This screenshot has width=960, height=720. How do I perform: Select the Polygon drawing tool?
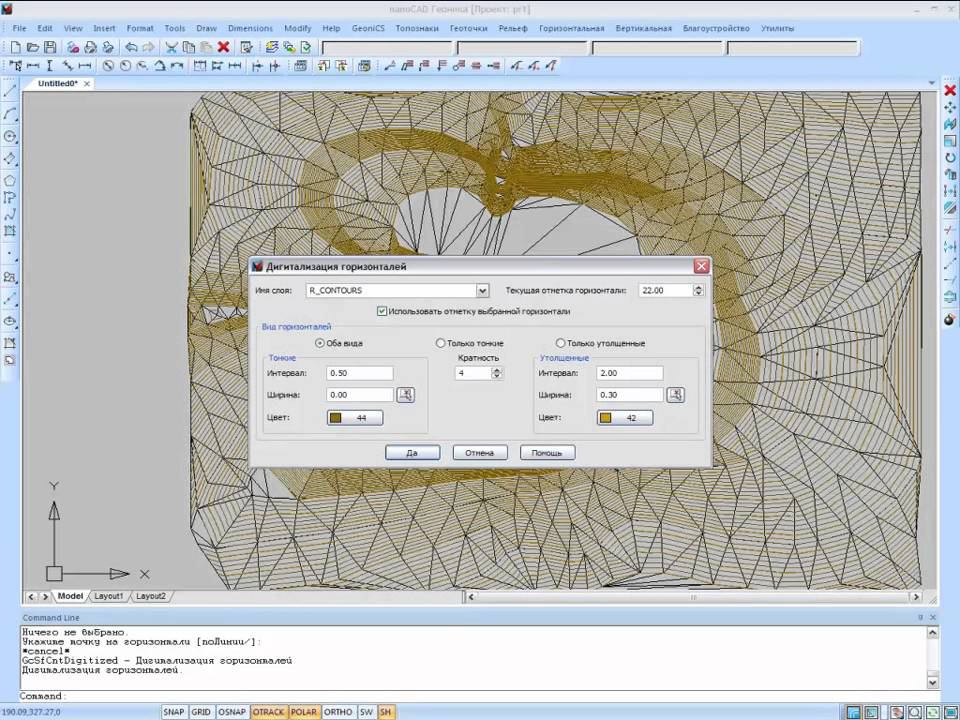pos(10,181)
